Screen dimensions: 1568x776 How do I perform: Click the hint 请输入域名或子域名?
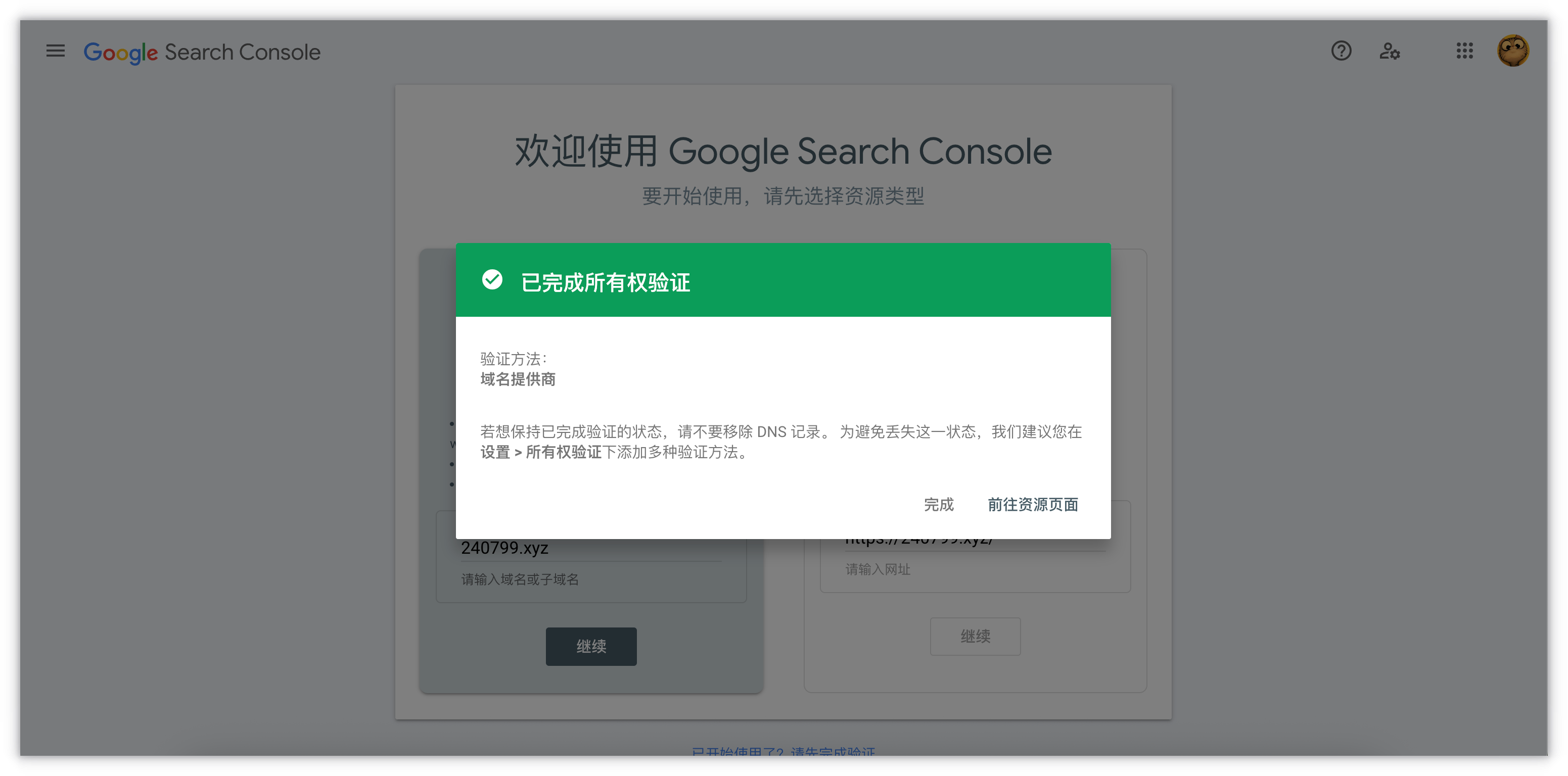tap(520, 579)
